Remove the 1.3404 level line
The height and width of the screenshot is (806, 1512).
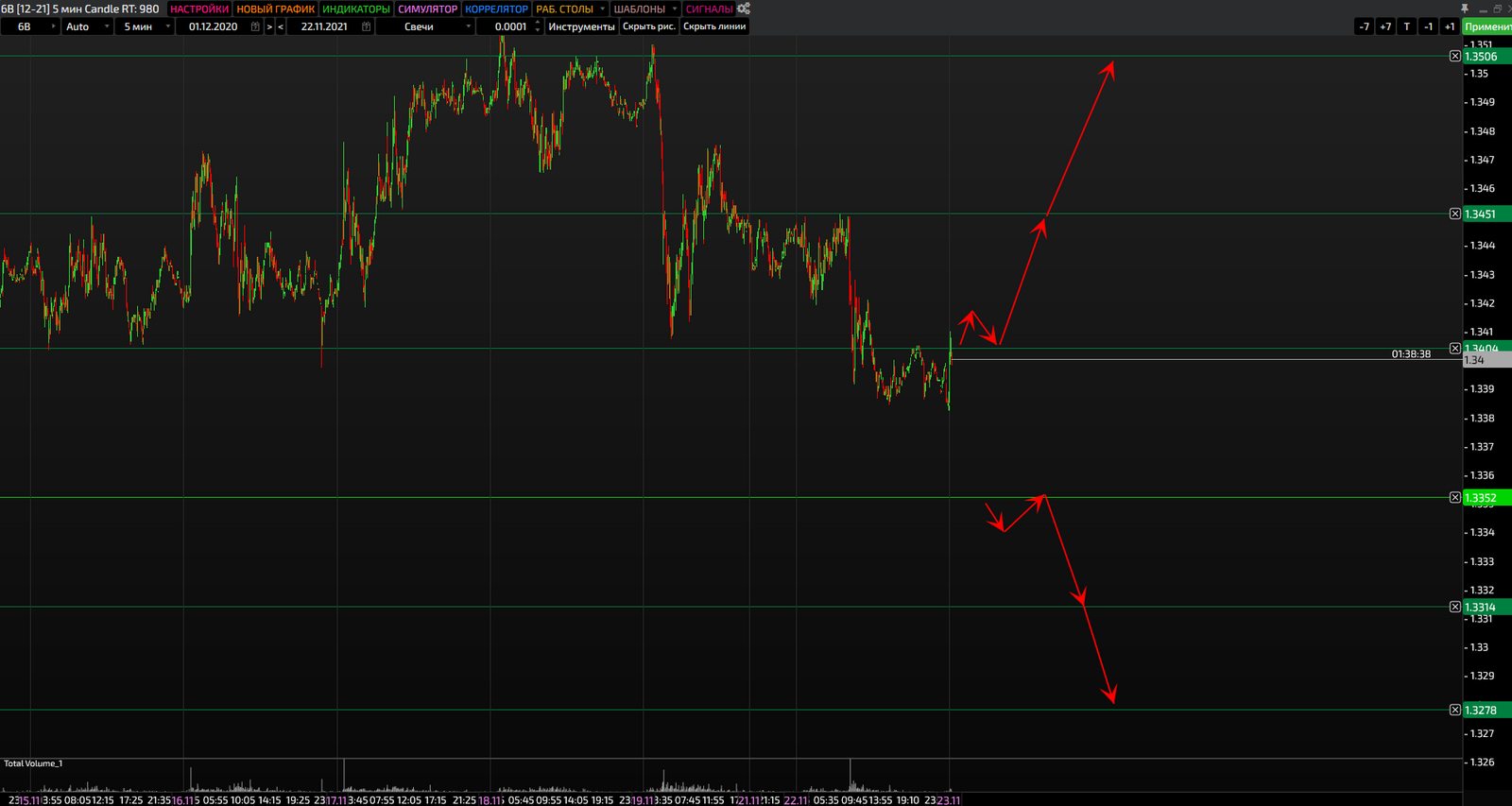[x=1455, y=349]
